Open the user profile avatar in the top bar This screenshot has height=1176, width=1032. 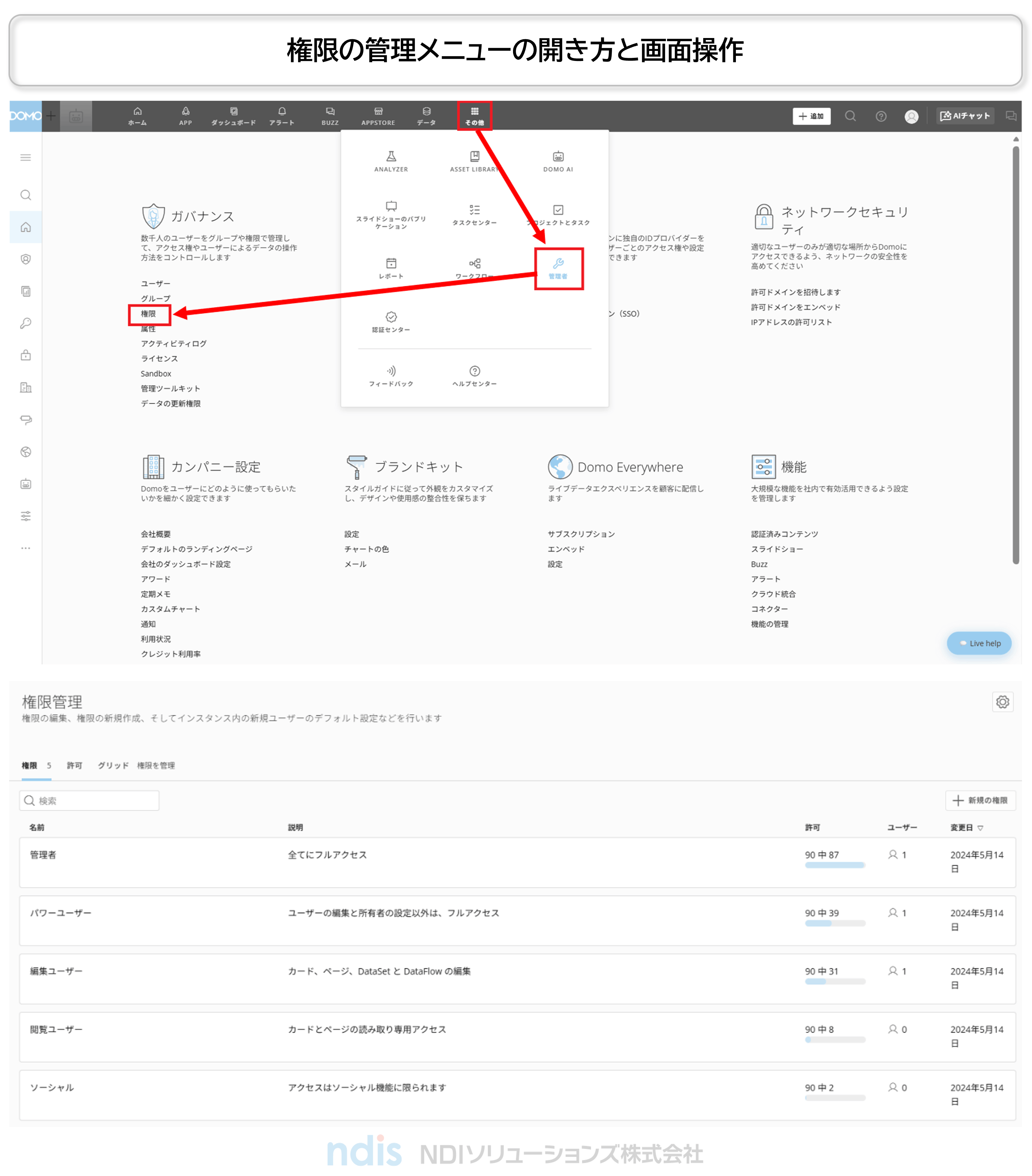911,116
